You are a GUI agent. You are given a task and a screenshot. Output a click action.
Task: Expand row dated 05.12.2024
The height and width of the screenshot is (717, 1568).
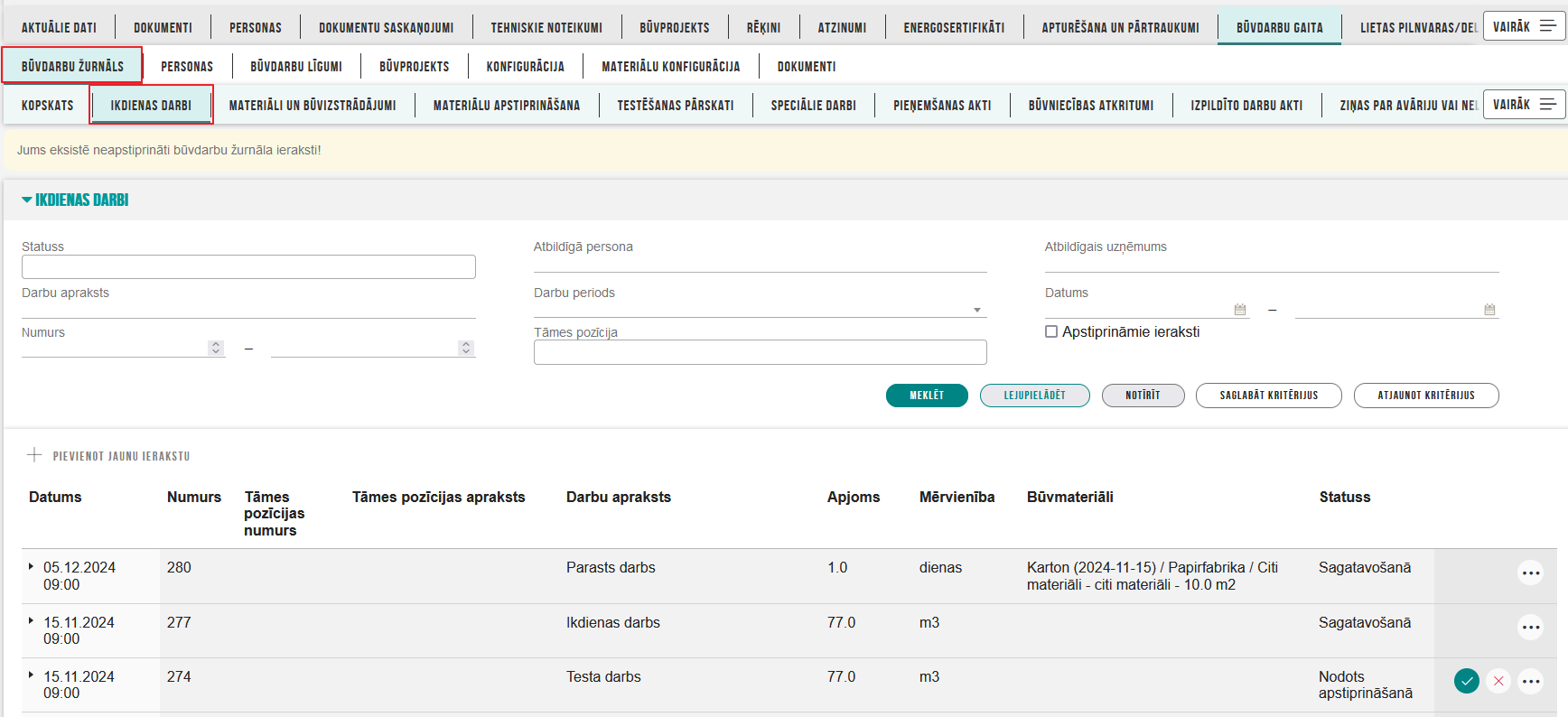[x=31, y=566]
